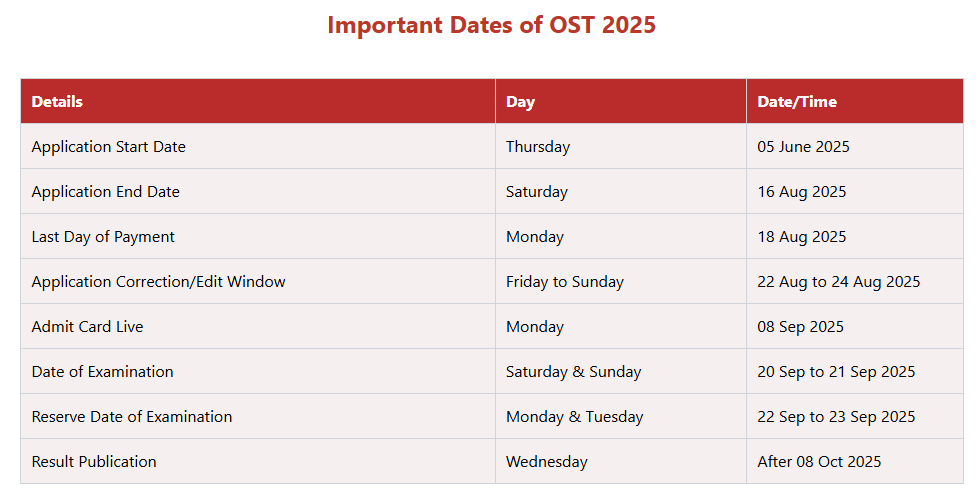Click the Saturday & Sunday day cell
The image size is (980, 498).
pyautogui.click(x=573, y=372)
